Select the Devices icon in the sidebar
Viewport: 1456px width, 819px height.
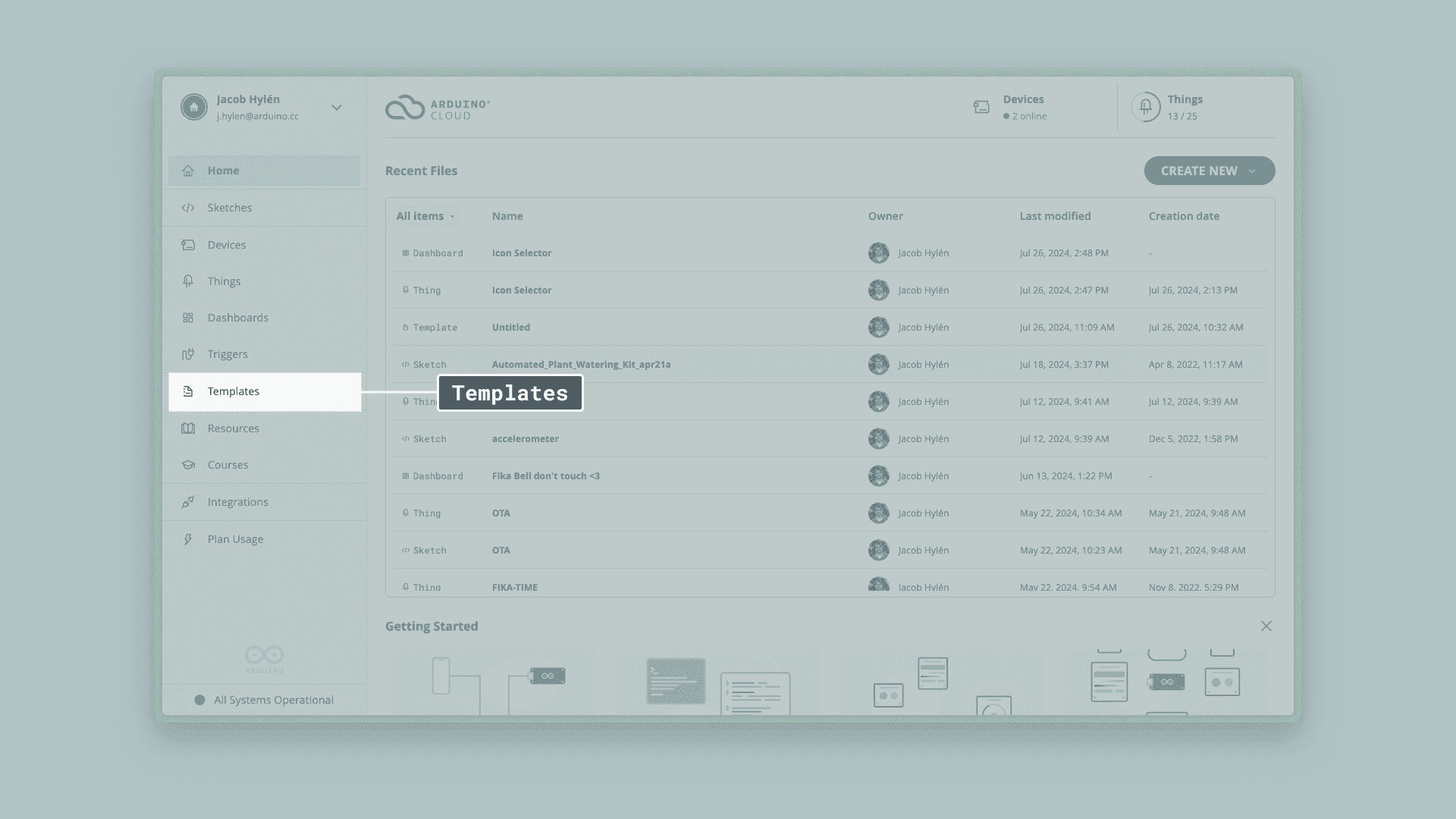pos(188,244)
